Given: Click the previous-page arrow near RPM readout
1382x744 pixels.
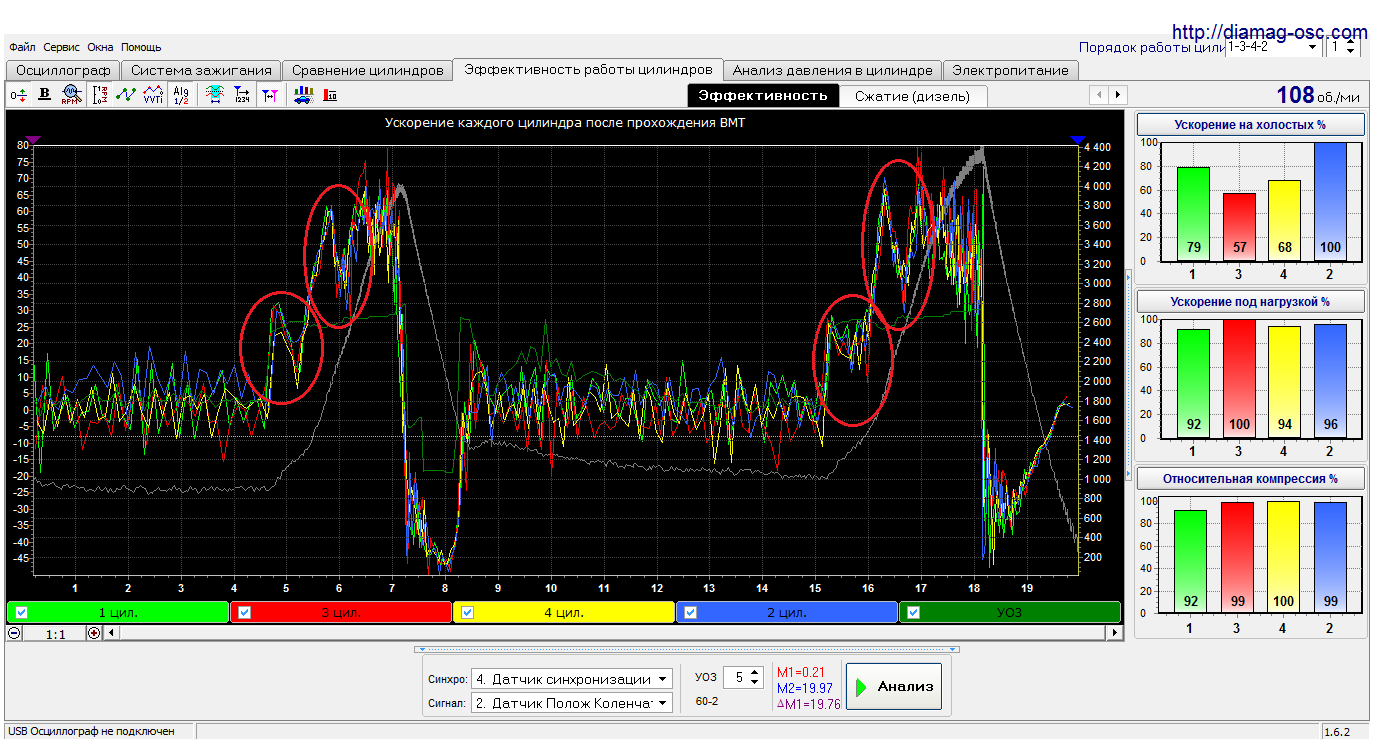Looking at the screenshot, I should (x=1100, y=95).
